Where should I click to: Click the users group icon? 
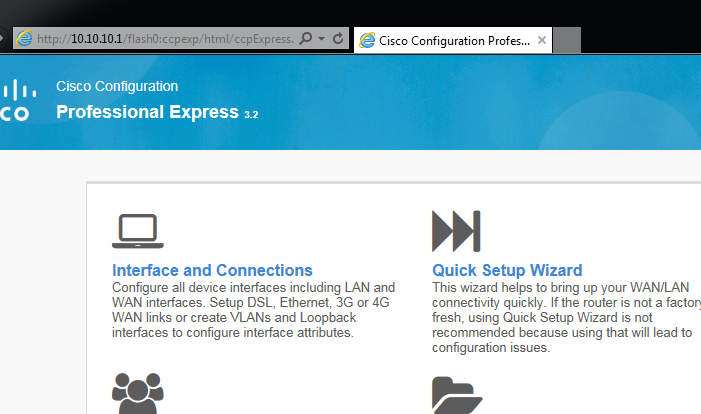(137, 394)
